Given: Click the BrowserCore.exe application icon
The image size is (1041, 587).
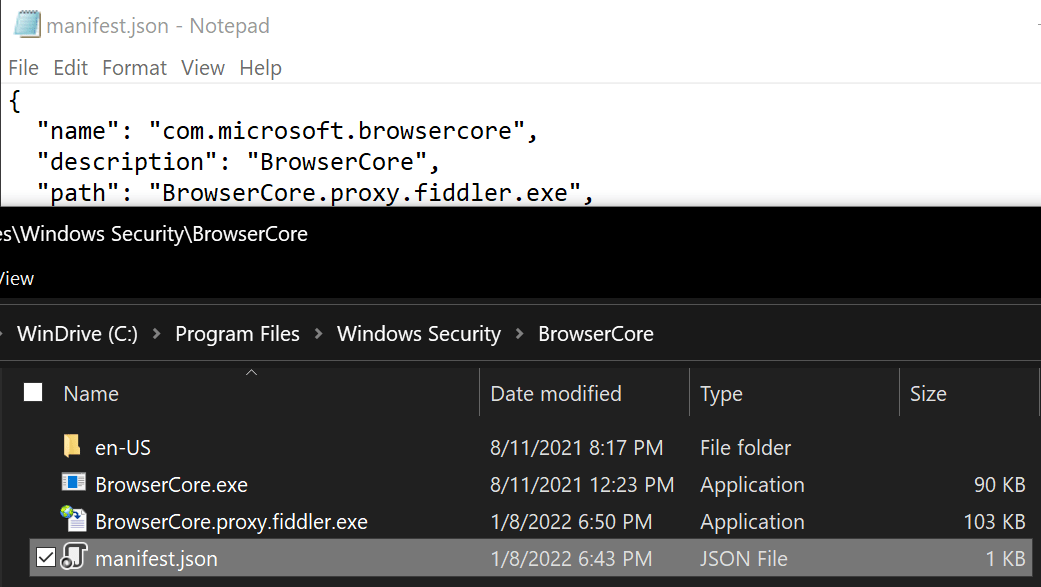Looking at the screenshot, I should pos(73,483).
